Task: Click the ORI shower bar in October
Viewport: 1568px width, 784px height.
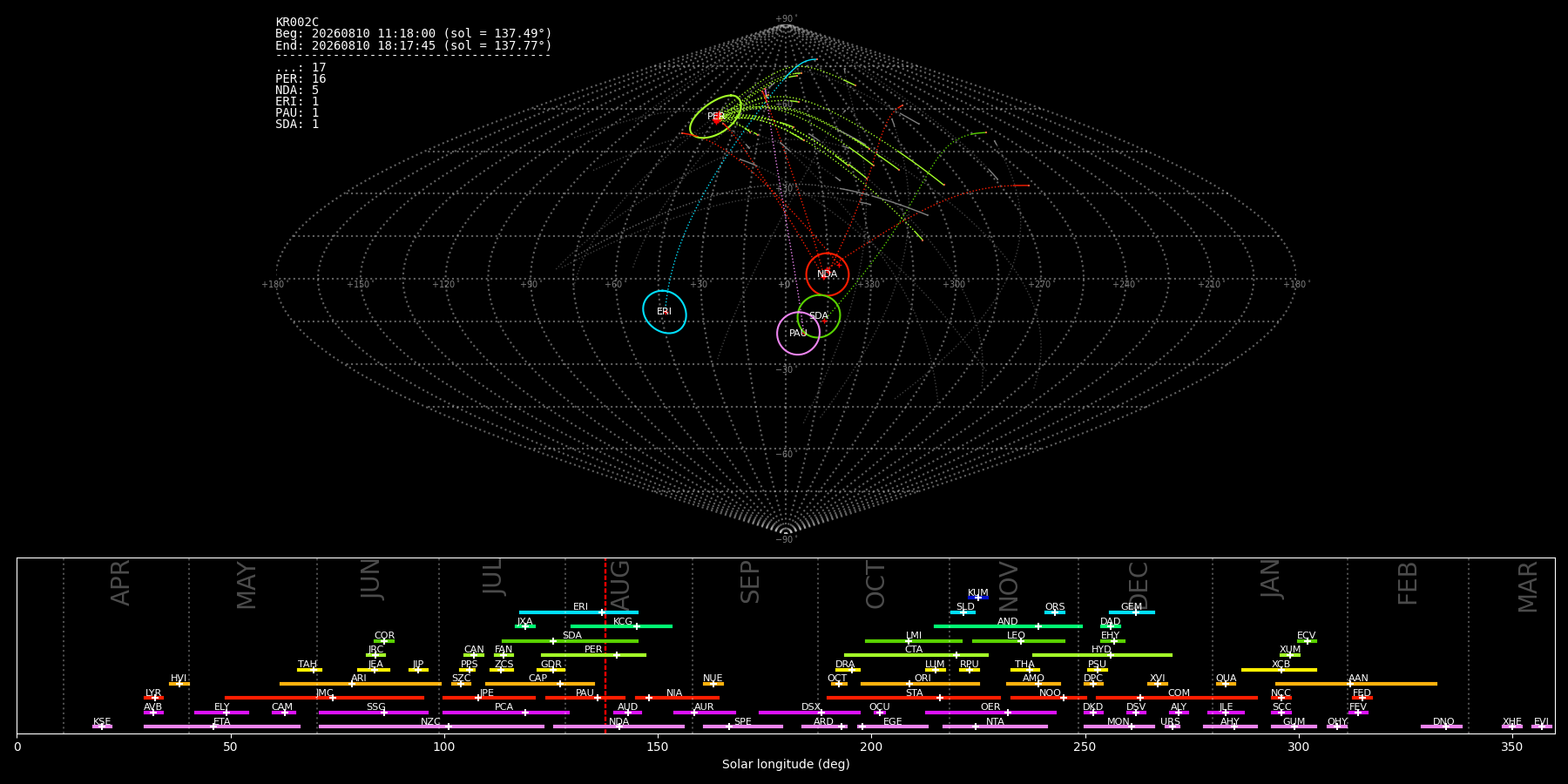Action: click(920, 684)
